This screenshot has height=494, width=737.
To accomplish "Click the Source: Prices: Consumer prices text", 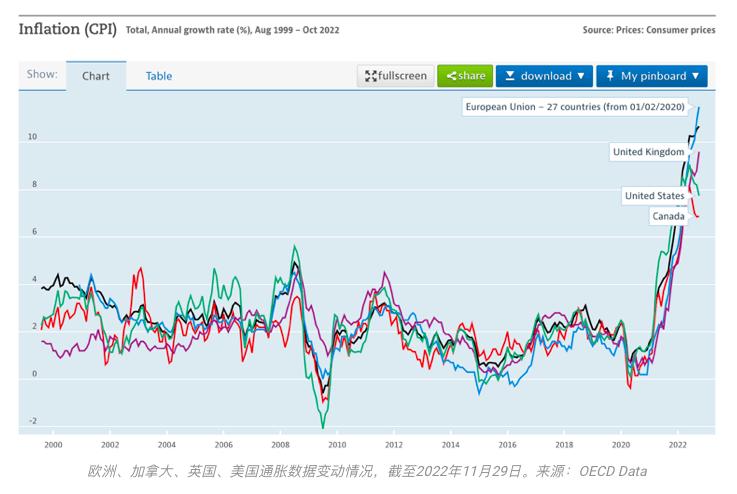I will (648, 30).
